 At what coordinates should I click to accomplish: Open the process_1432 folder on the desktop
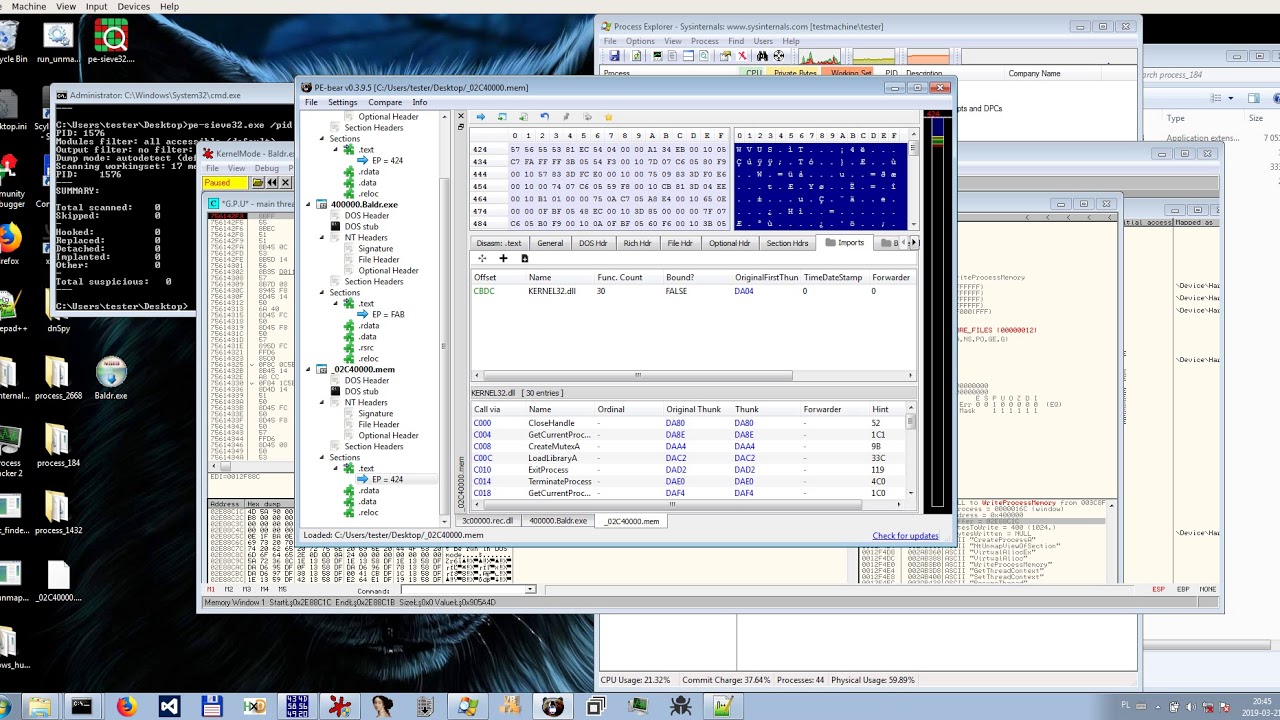[58, 514]
